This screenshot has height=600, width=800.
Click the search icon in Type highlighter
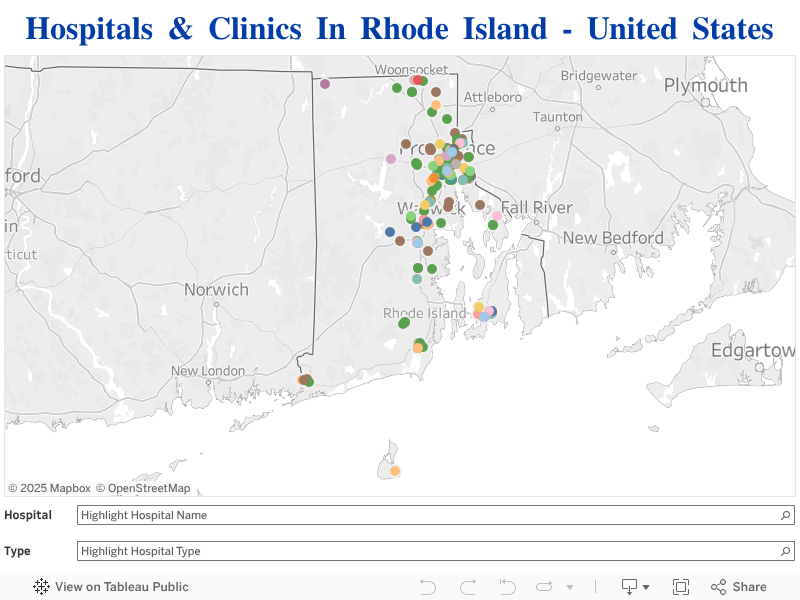click(785, 551)
